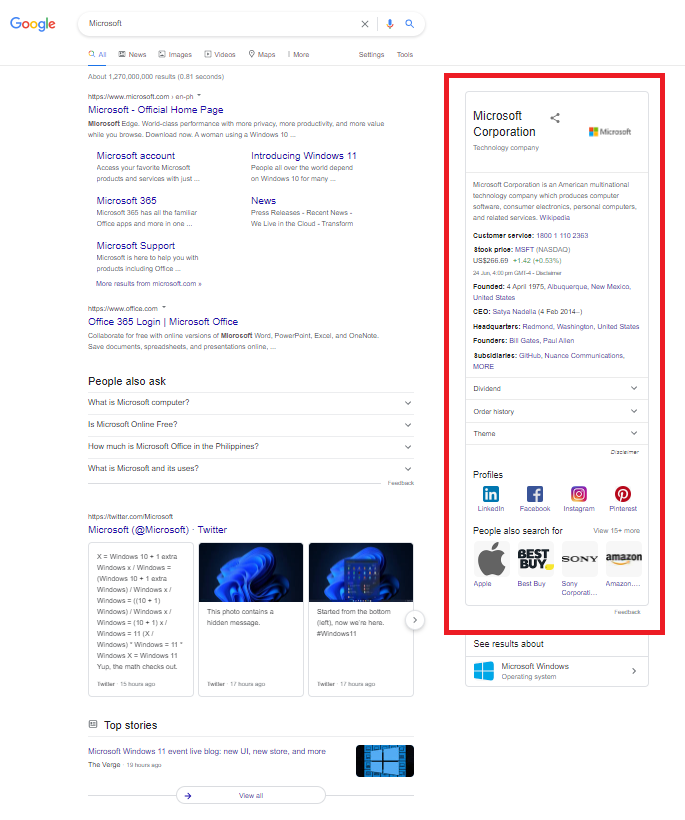Click the Google logo

[33, 24]
